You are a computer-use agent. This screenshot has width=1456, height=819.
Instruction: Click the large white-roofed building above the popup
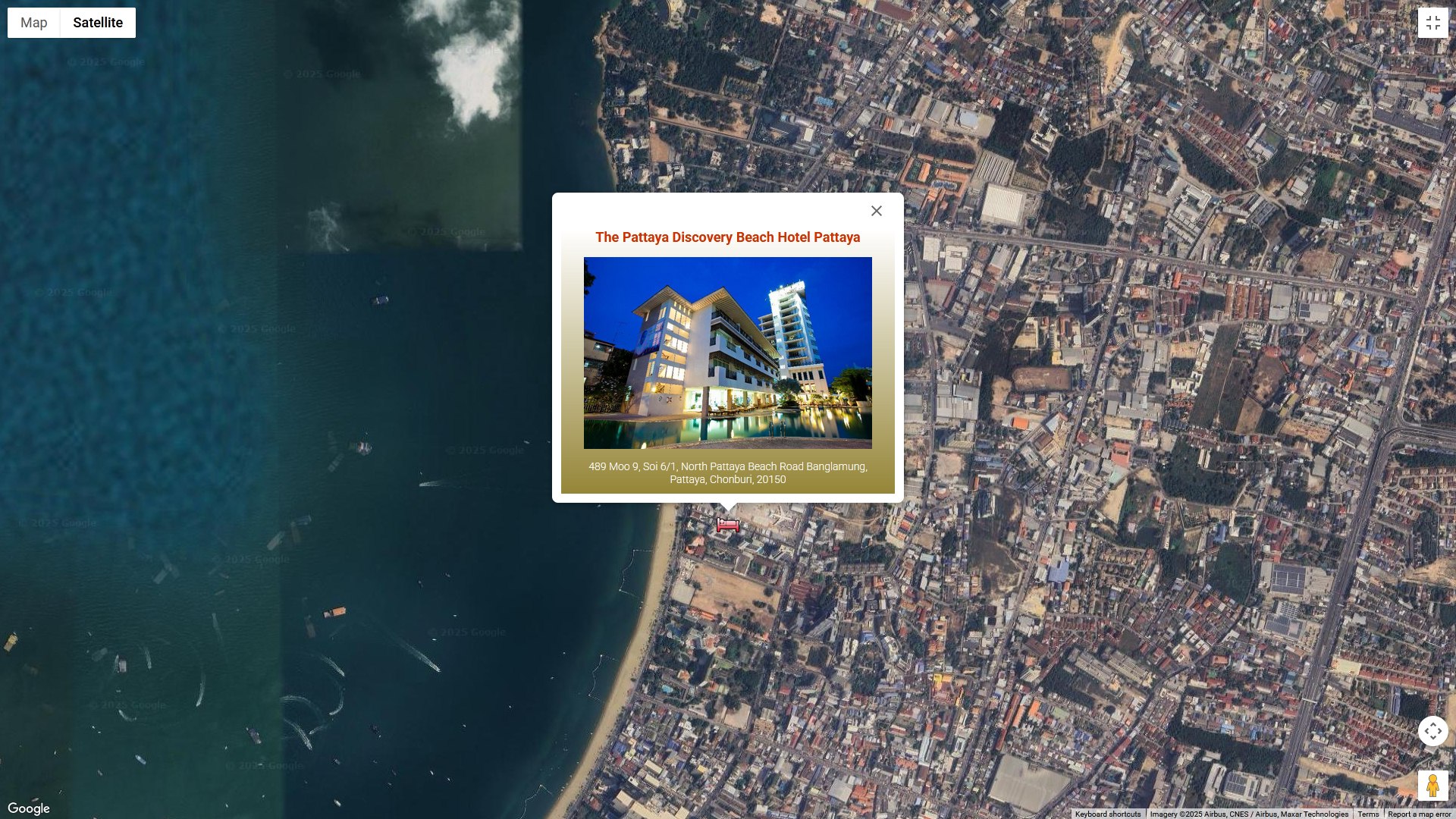pyautogui.click(x=1003, y=205)
